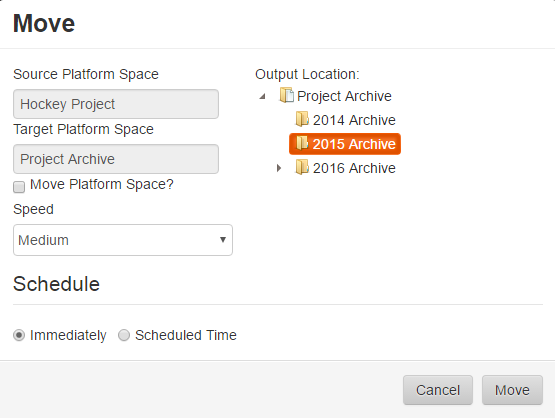
Task: Click the 2015 Archive folder icon
Action: 302,143
